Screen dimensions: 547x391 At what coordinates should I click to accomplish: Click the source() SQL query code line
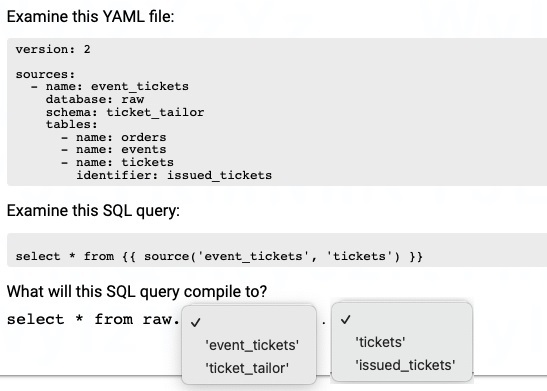coord(219,256)
